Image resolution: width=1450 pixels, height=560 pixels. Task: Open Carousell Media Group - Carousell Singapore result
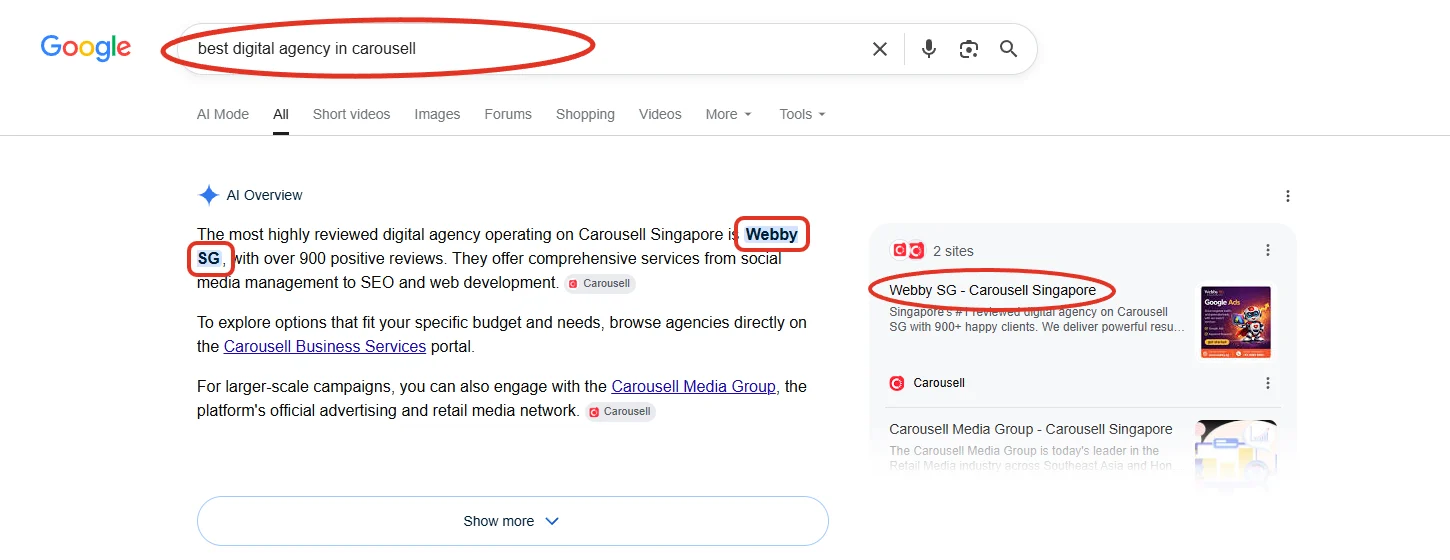pyautogui.click(x=1030, y=429)
